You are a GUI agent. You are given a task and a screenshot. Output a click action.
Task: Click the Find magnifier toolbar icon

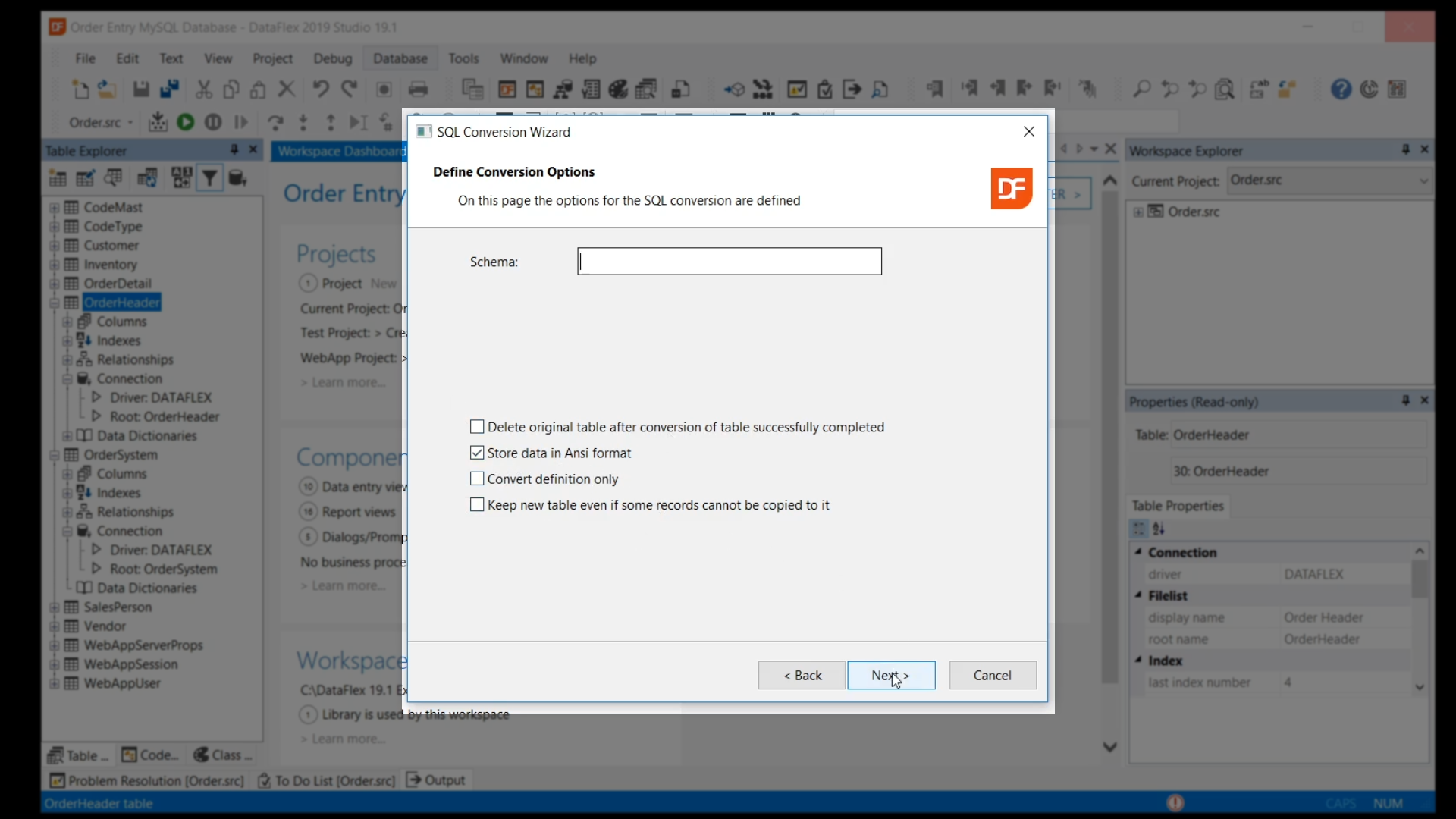(x=1141, y=89)
